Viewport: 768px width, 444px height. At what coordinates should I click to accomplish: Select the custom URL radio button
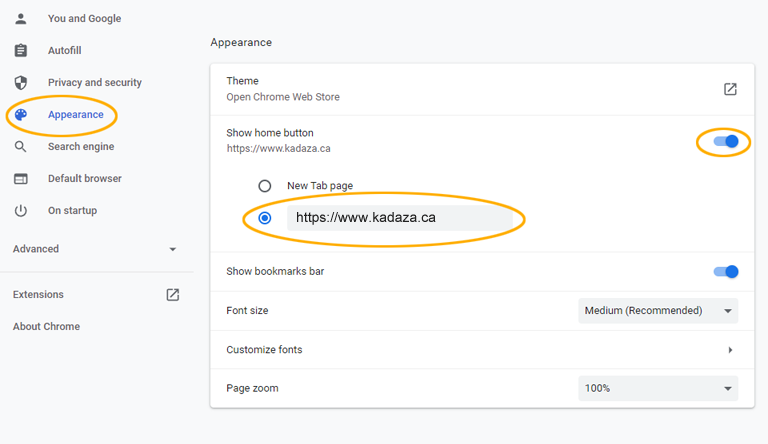click(x=264, y=218)
